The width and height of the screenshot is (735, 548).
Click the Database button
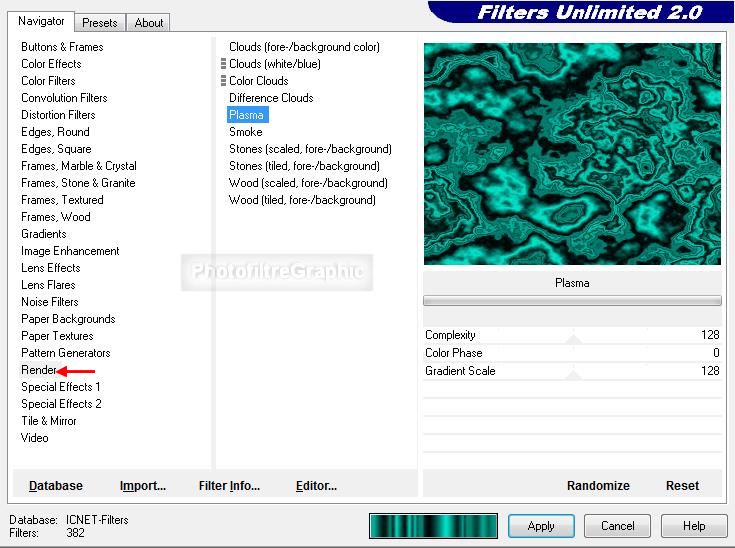point(56,486)
